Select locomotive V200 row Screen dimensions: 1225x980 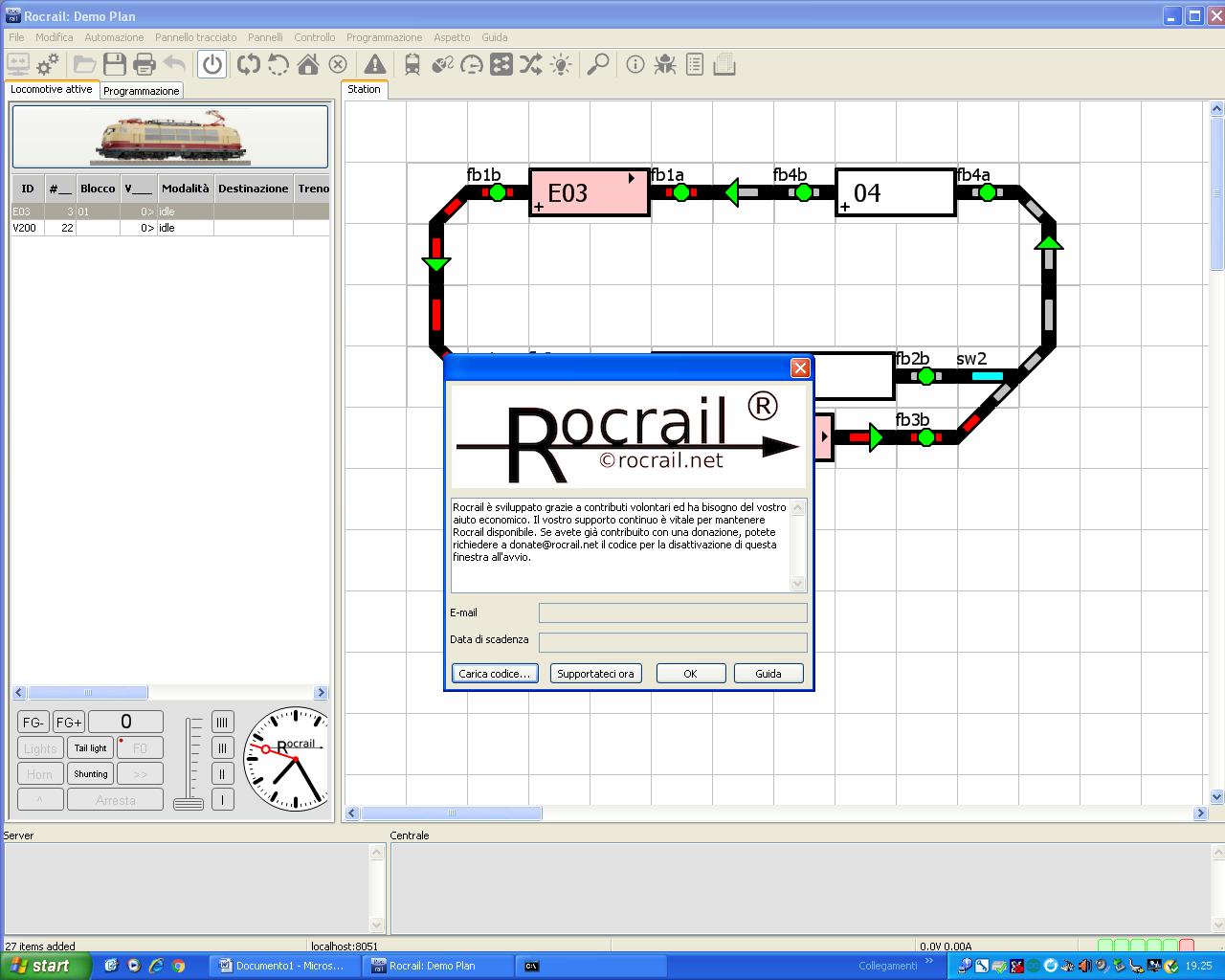(170, 228)
